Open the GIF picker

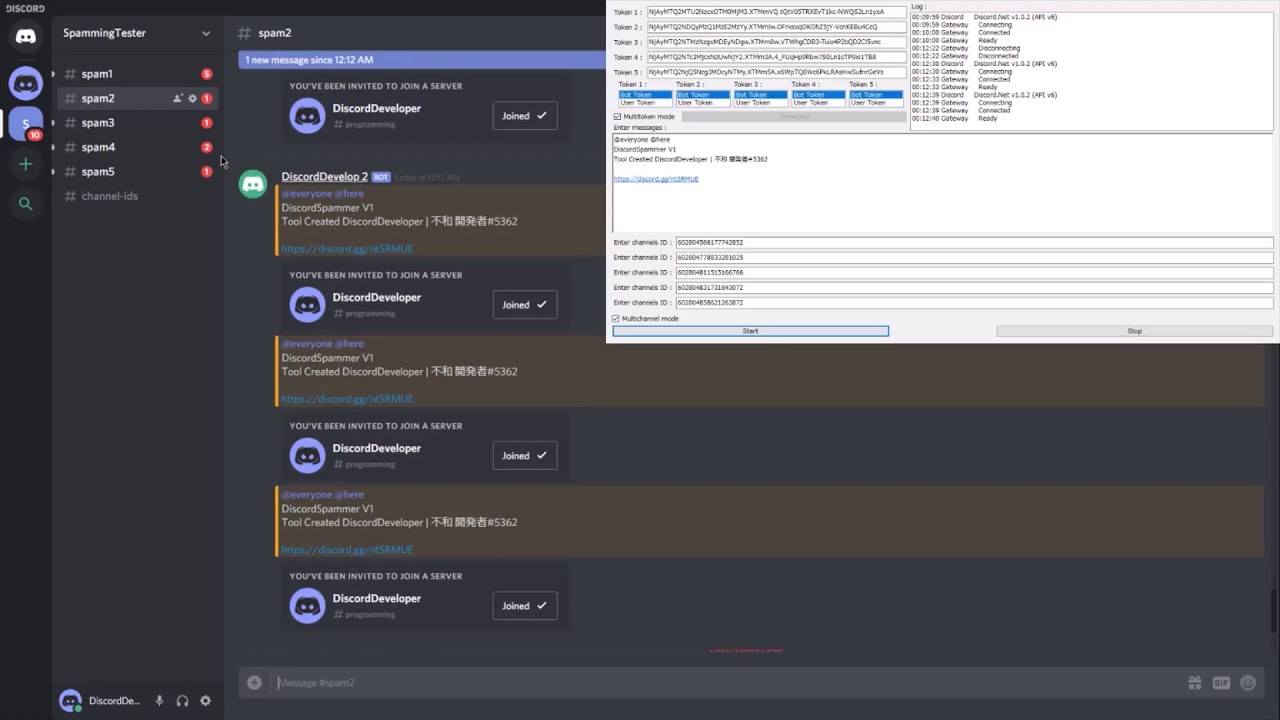pos(1221,683)
